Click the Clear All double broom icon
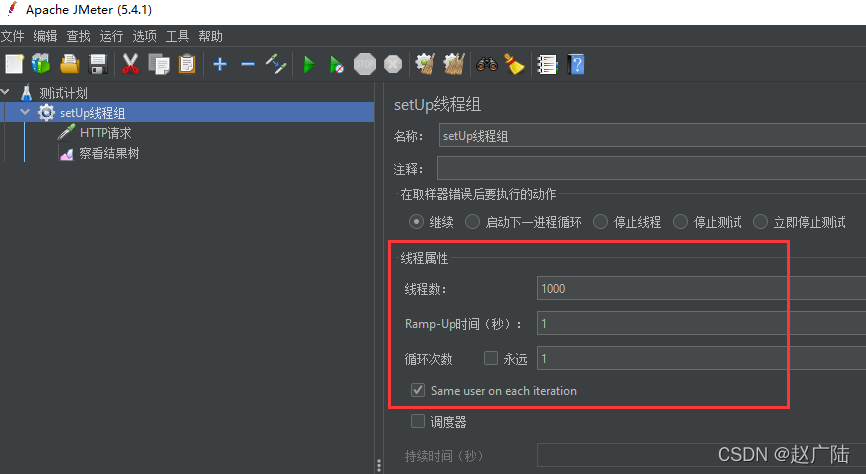 coord(453,64)
